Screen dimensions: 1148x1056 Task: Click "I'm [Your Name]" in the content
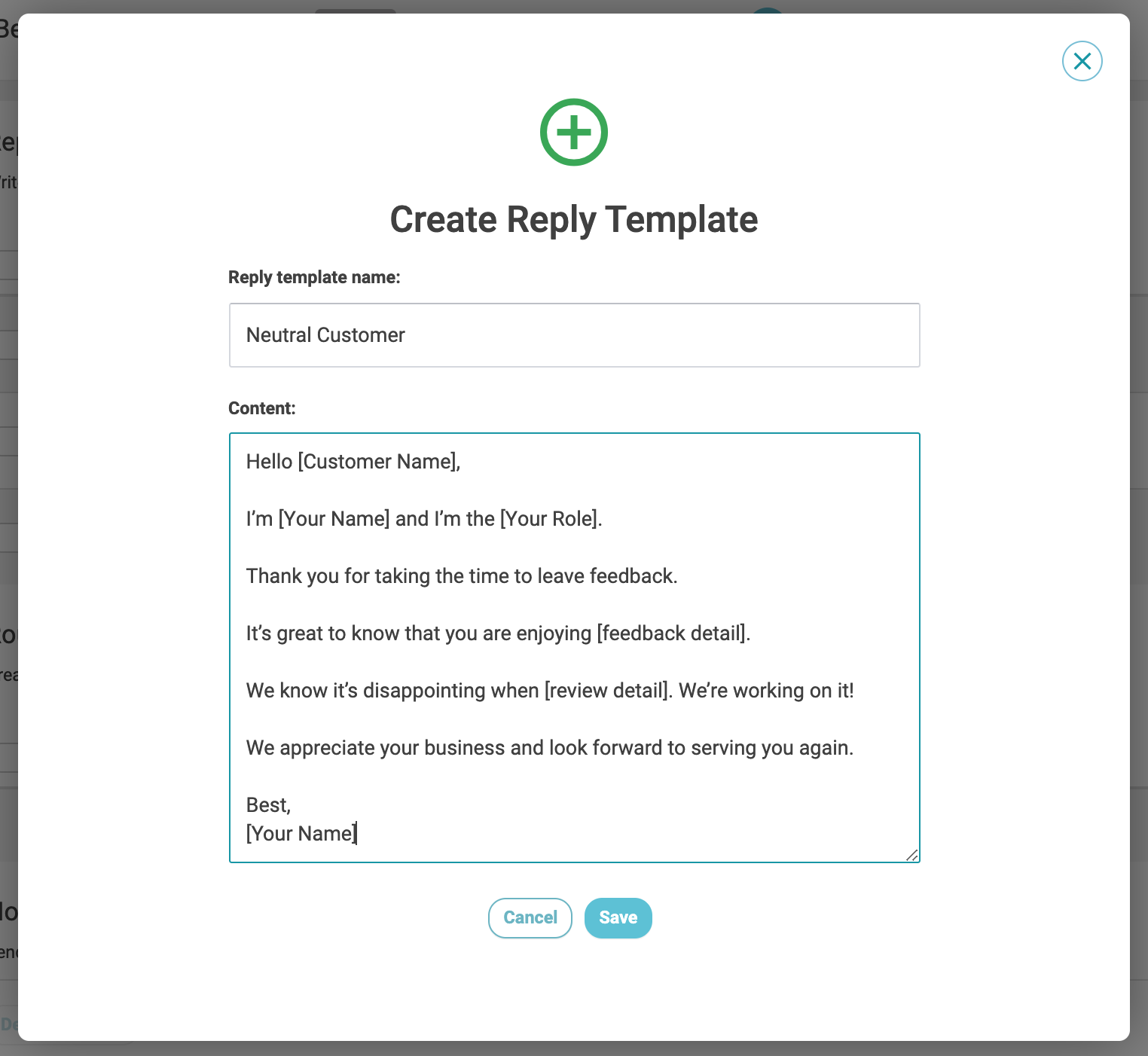[317, 519]
